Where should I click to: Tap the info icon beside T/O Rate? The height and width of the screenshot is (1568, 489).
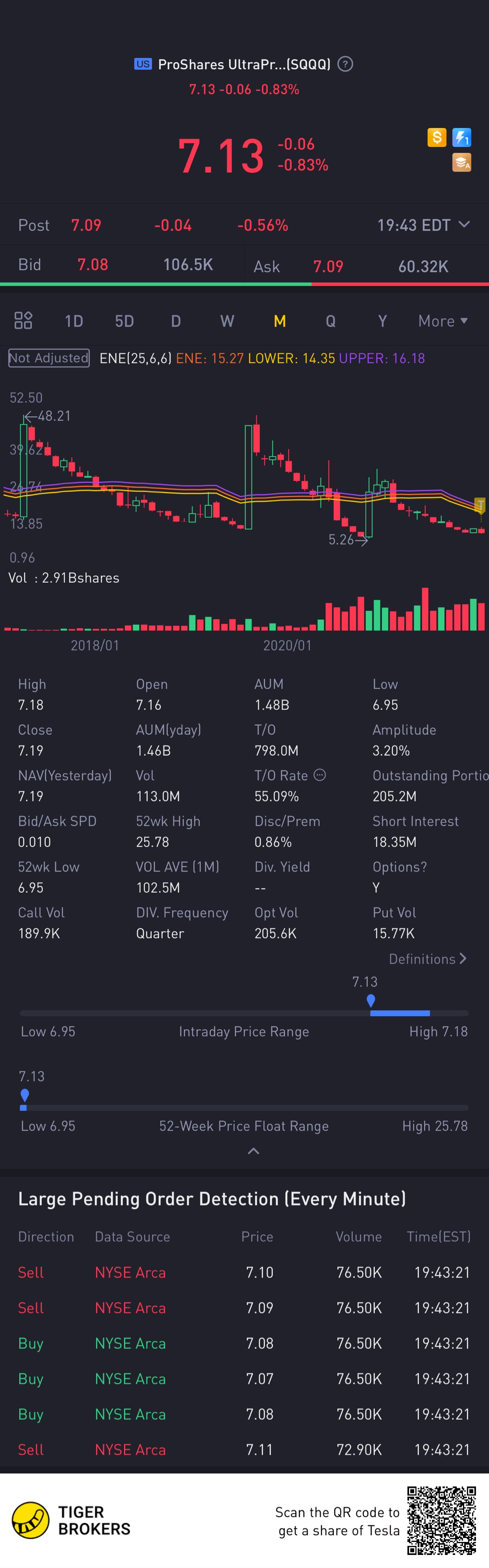320,775
